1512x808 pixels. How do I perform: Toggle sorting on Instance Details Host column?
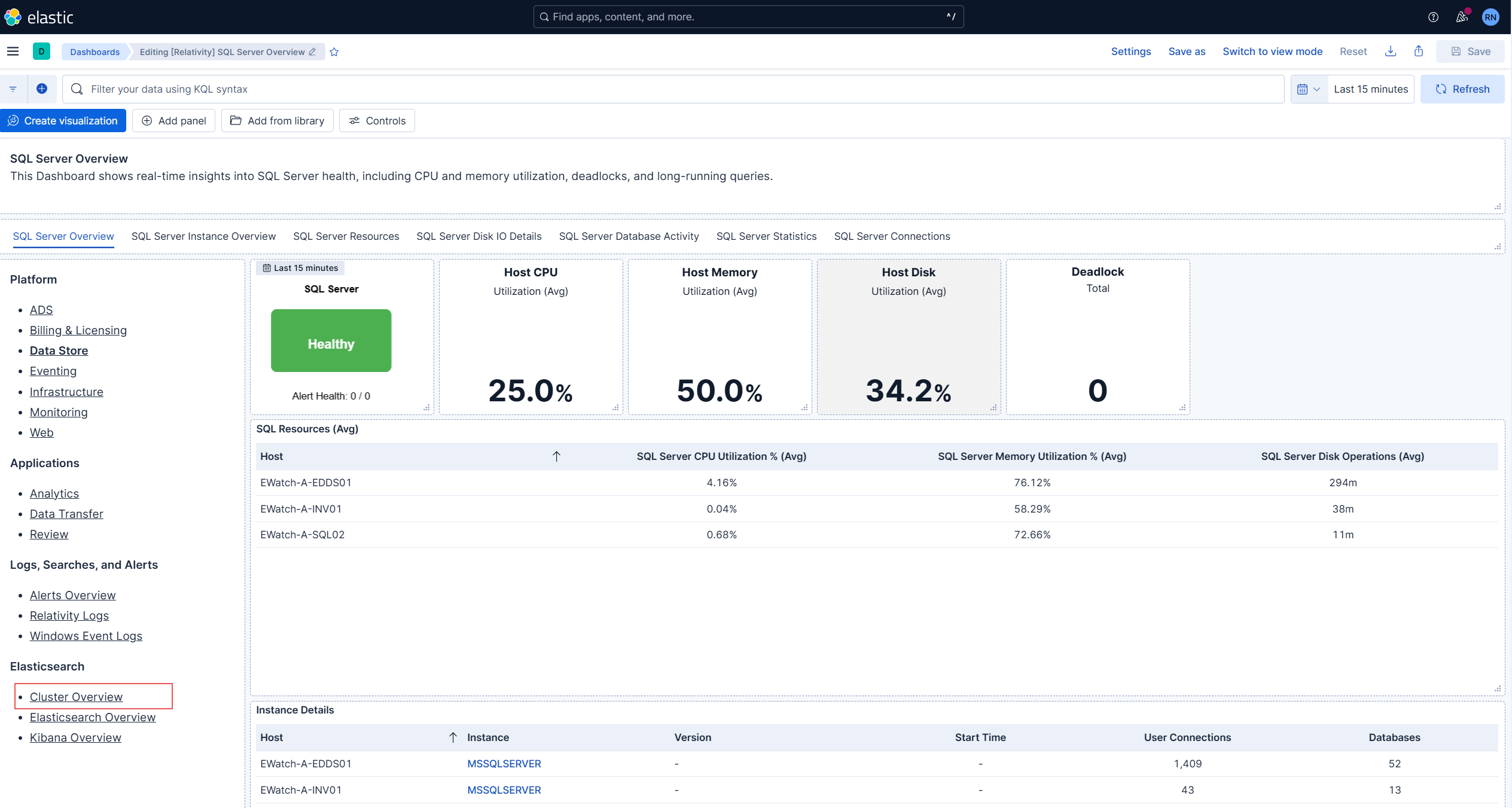point(453,737)
